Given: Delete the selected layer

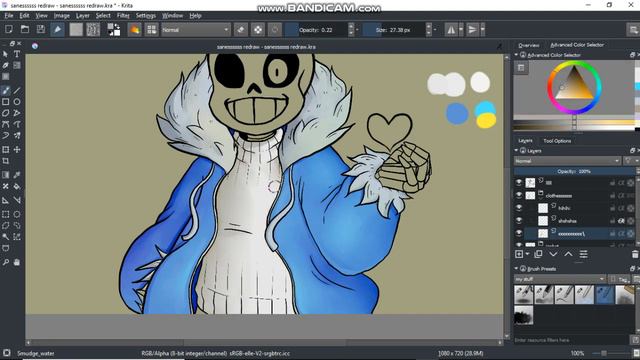Looking at the screenshot, I should click(635, 254).
